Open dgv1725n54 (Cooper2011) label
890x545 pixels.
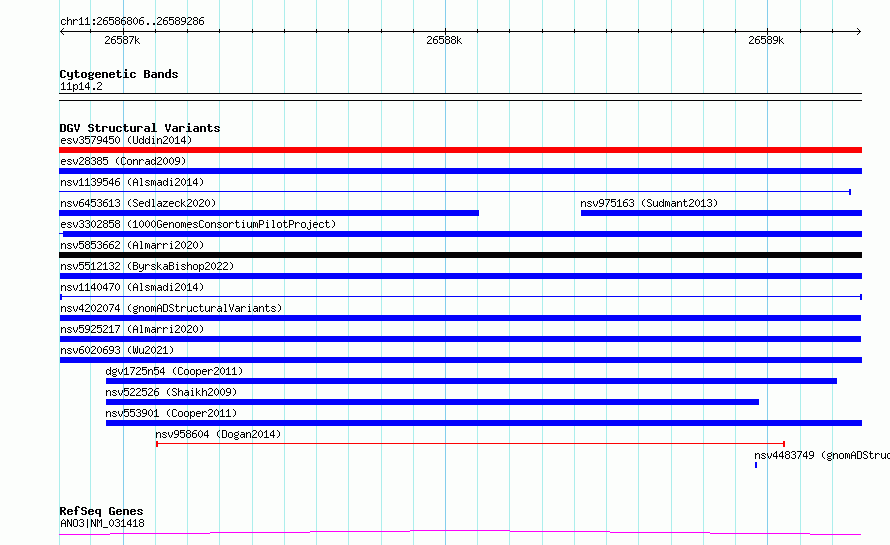point(174,371)
